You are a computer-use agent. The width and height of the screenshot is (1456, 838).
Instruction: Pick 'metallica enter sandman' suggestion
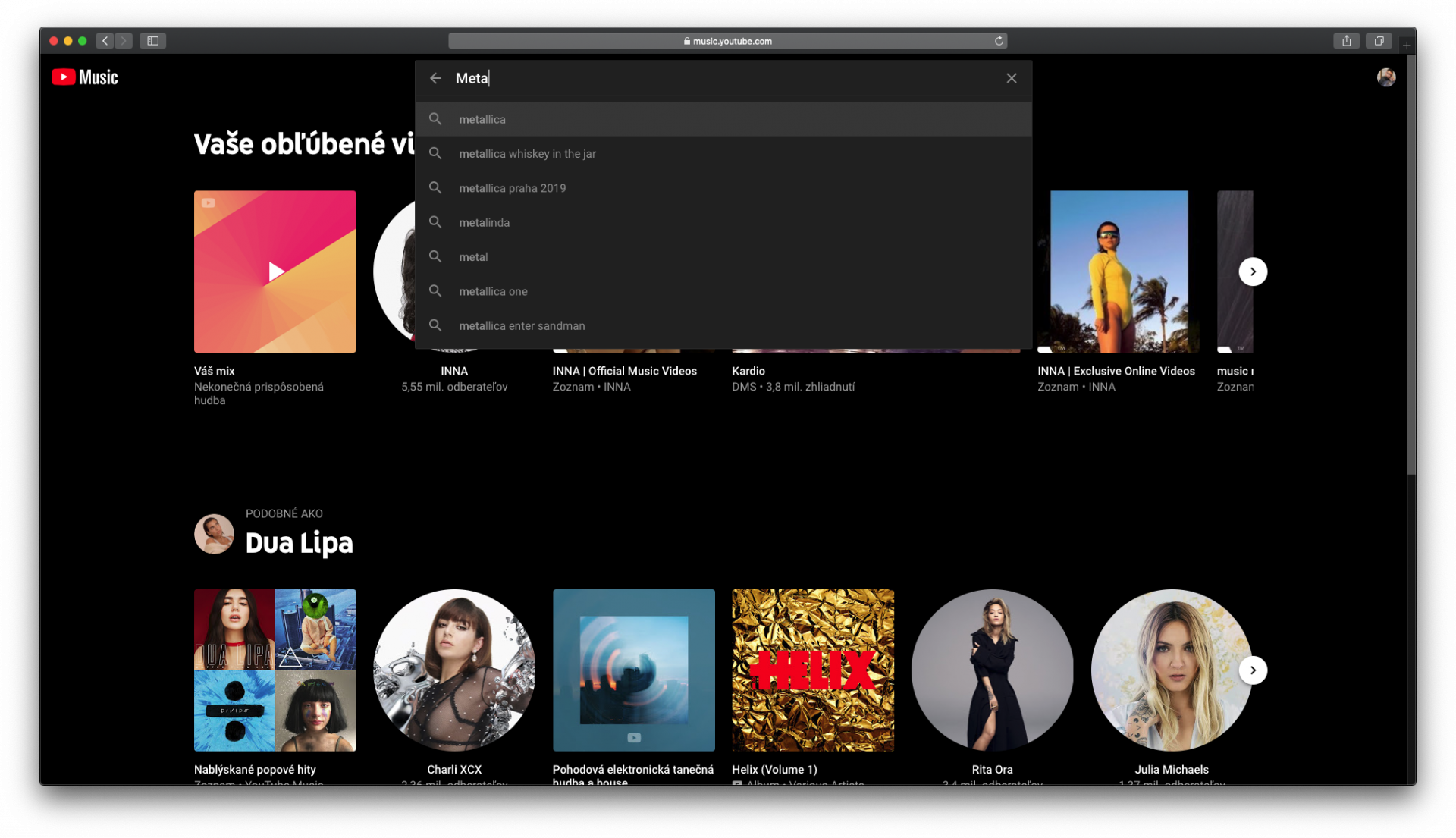[x=723, y=326]
